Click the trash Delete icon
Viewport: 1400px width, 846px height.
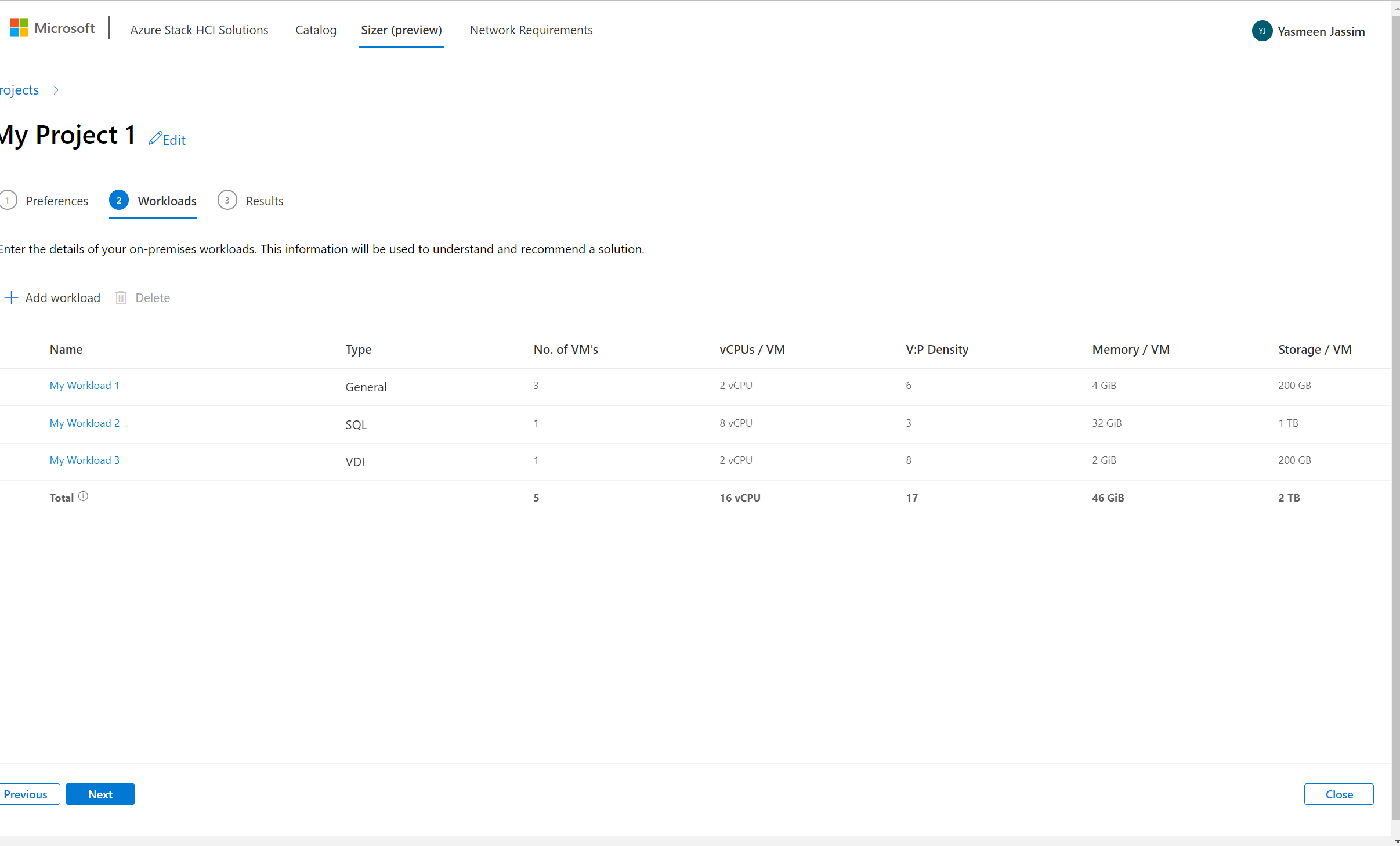121,298
